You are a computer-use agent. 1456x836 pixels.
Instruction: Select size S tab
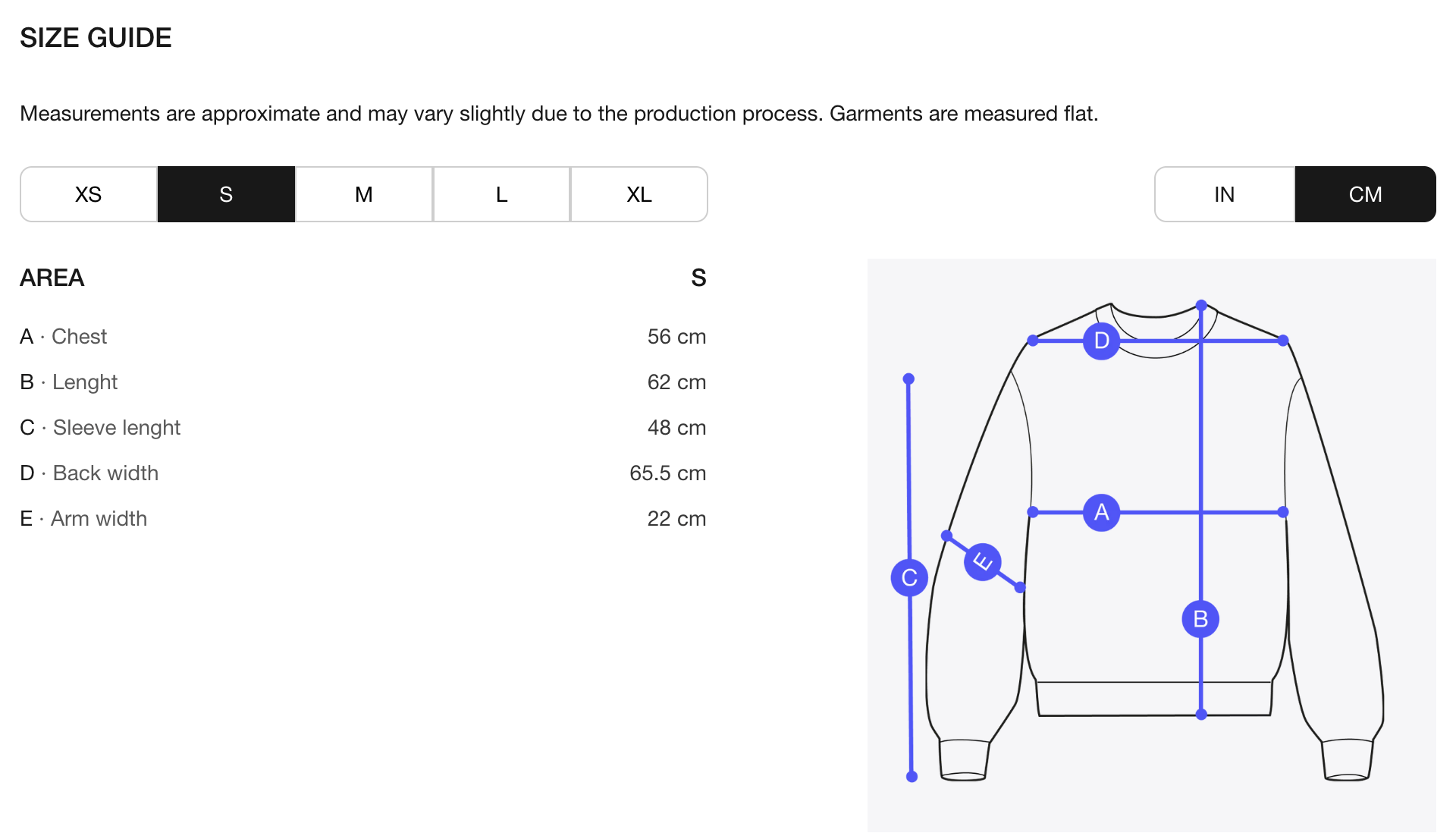[x=226, y=195]
